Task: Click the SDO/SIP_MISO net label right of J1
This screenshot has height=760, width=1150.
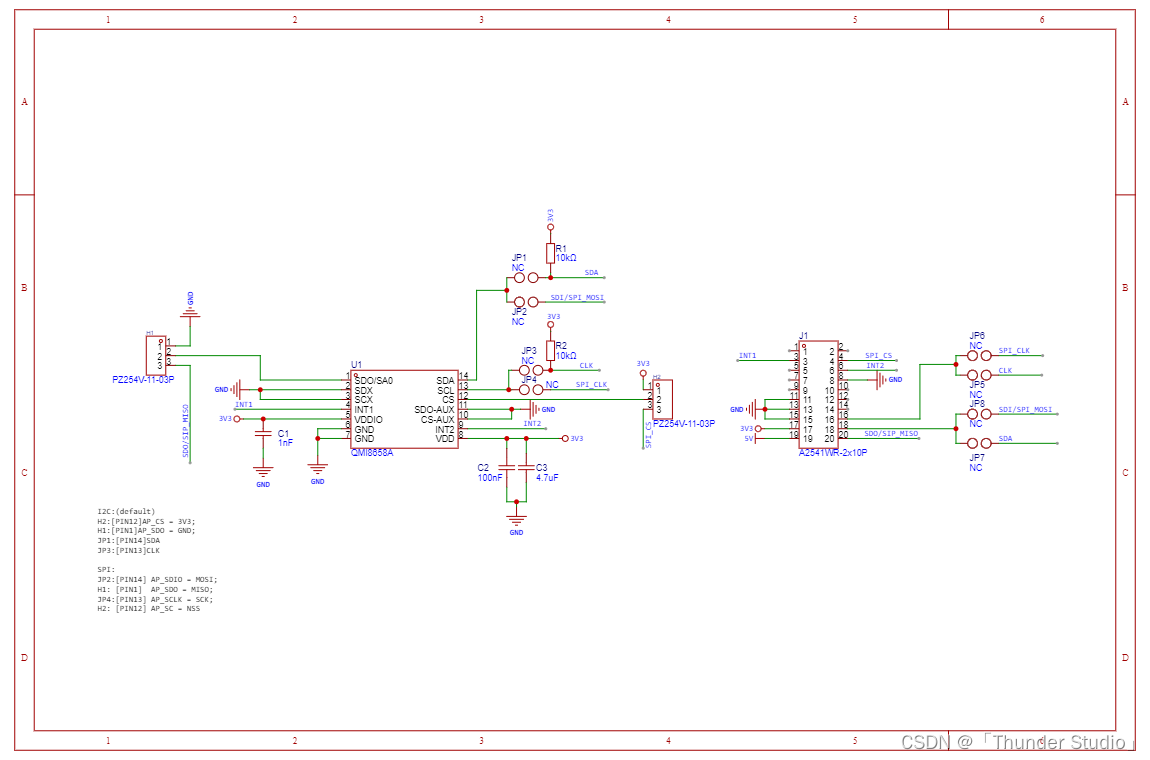Action: click(891, 434)
